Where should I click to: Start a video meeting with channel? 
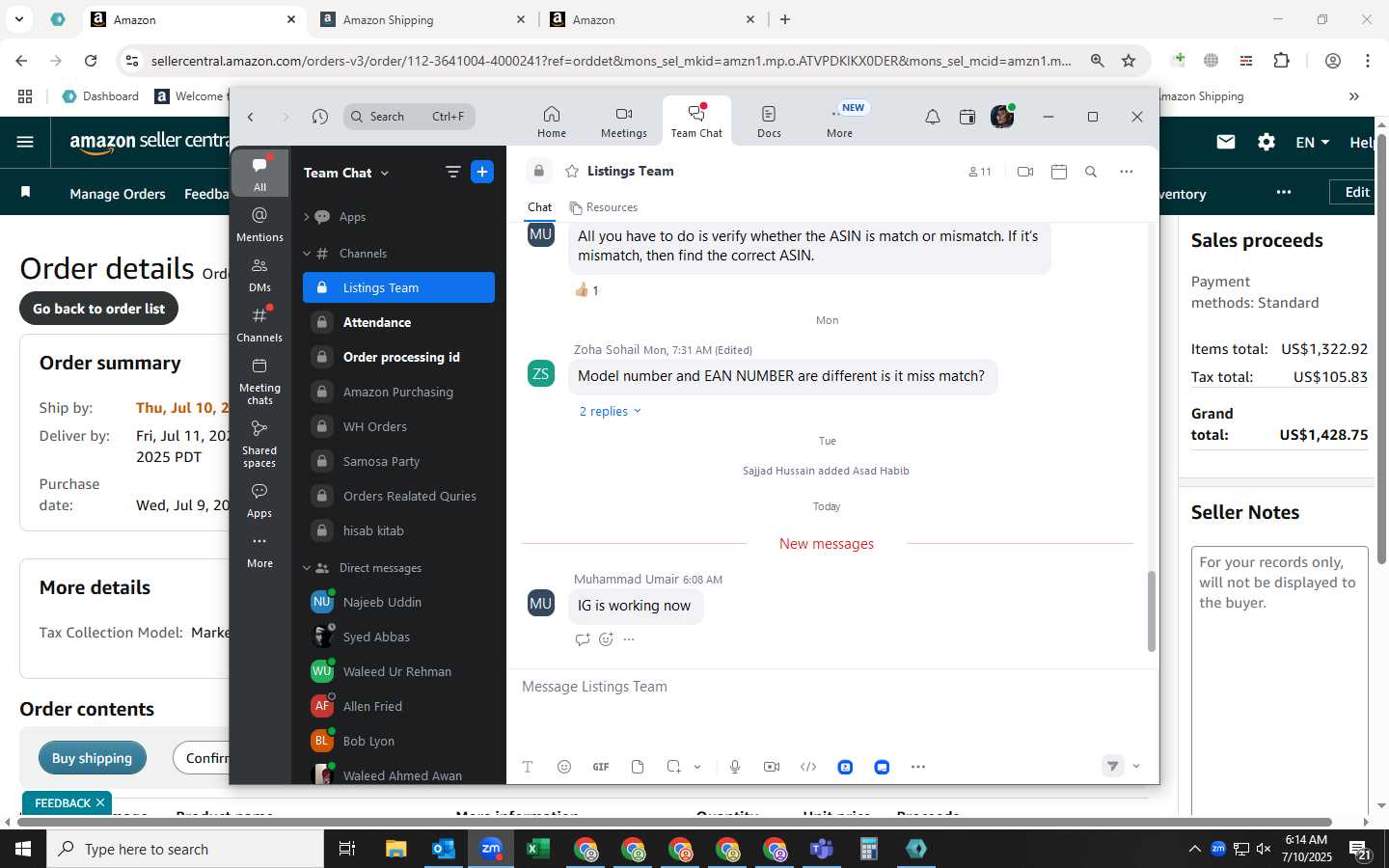1025,172
